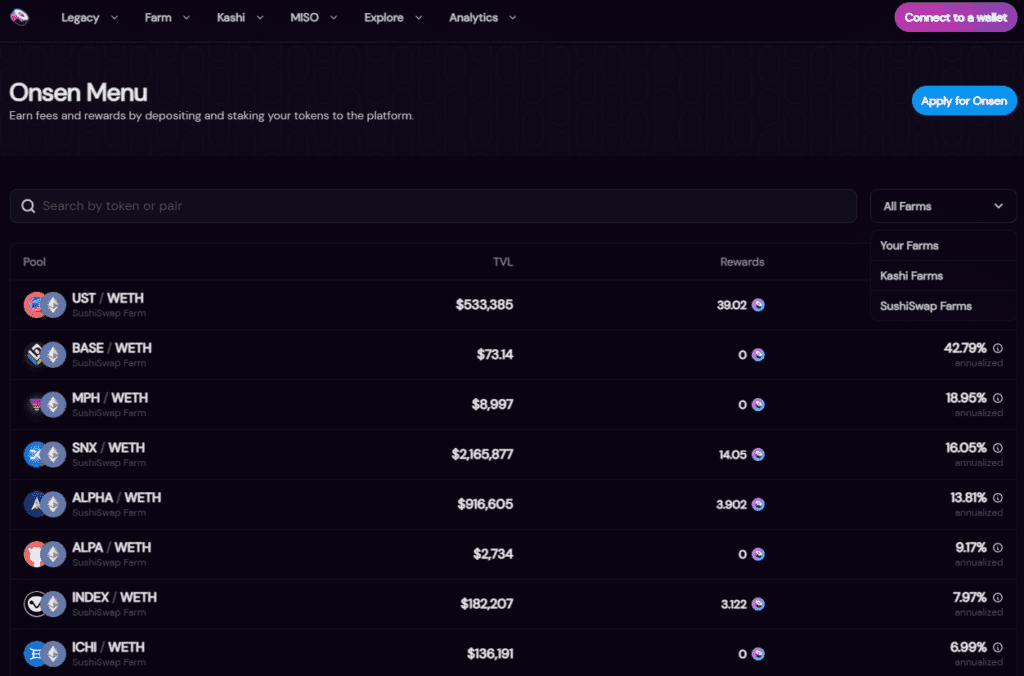Click the Sushi reward icon beside 14.05

(x=758, y=455)
